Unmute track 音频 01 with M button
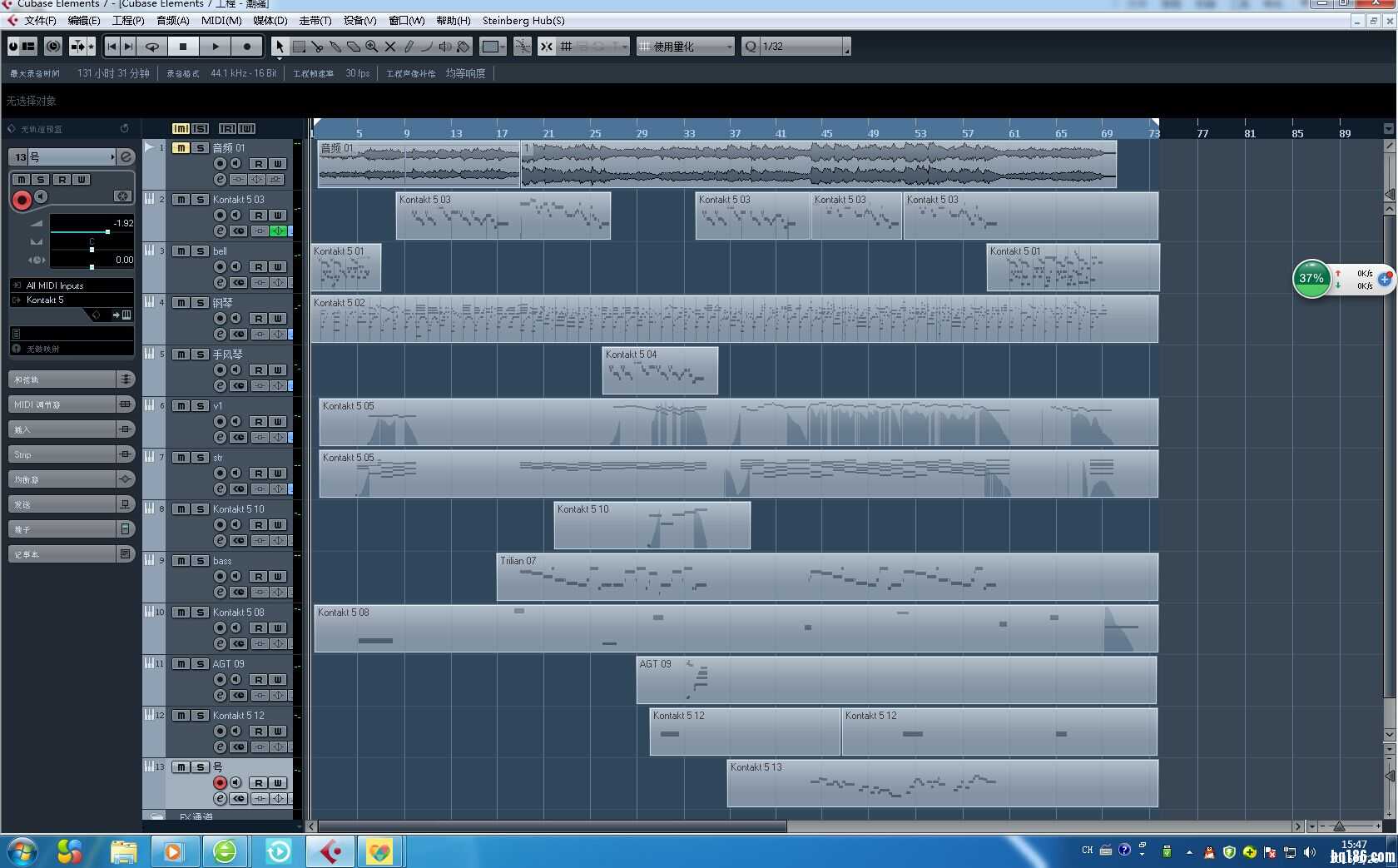Viewport: 1398px width, 868px height. (181, 148)
